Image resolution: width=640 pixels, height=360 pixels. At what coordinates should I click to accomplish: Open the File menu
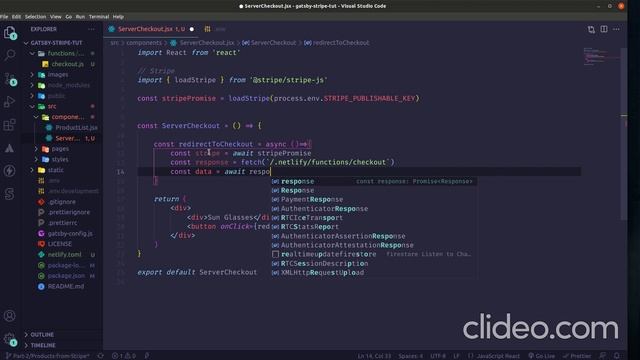pyautogui.click(x=4, y=17)
